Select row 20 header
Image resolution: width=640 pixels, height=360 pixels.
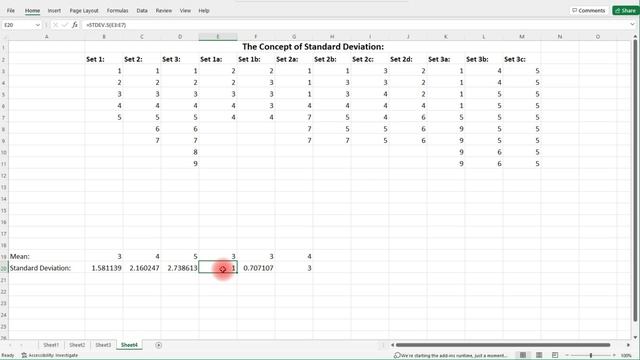[x=4, y=268]
